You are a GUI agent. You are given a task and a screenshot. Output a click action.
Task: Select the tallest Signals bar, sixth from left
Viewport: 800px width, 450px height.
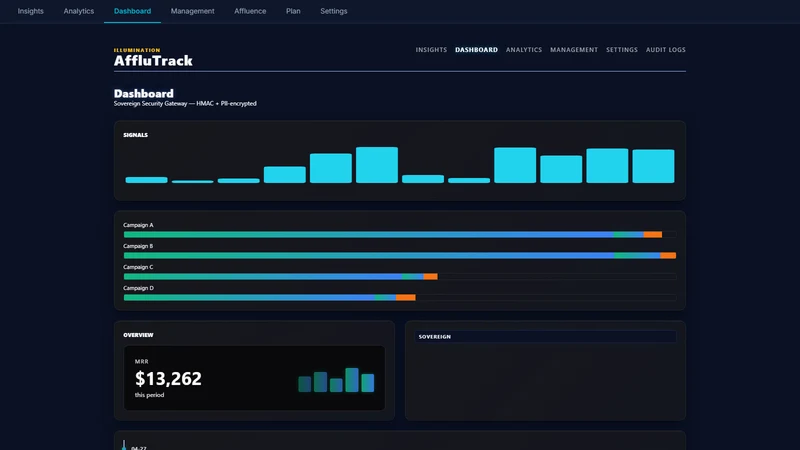click(x=377, y=165)
